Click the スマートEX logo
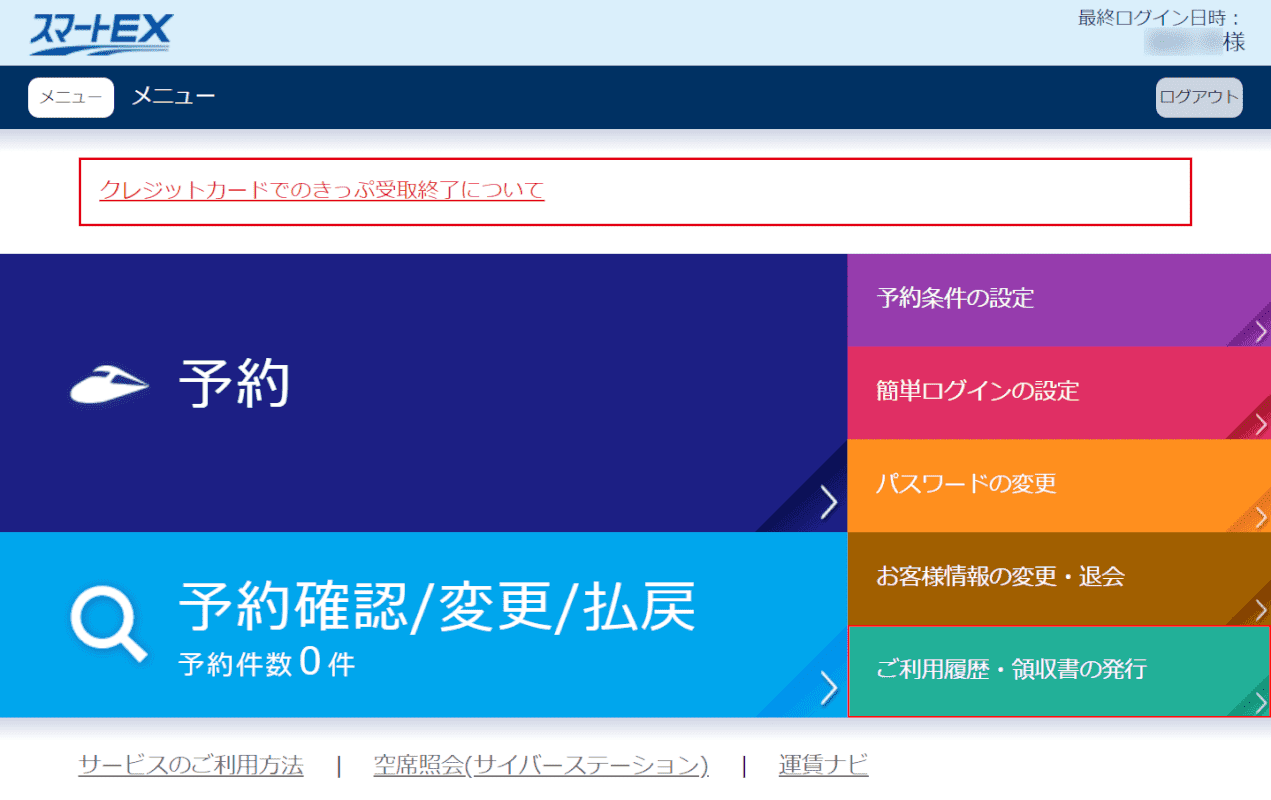Screen dimensions: 1271x800 100,34
